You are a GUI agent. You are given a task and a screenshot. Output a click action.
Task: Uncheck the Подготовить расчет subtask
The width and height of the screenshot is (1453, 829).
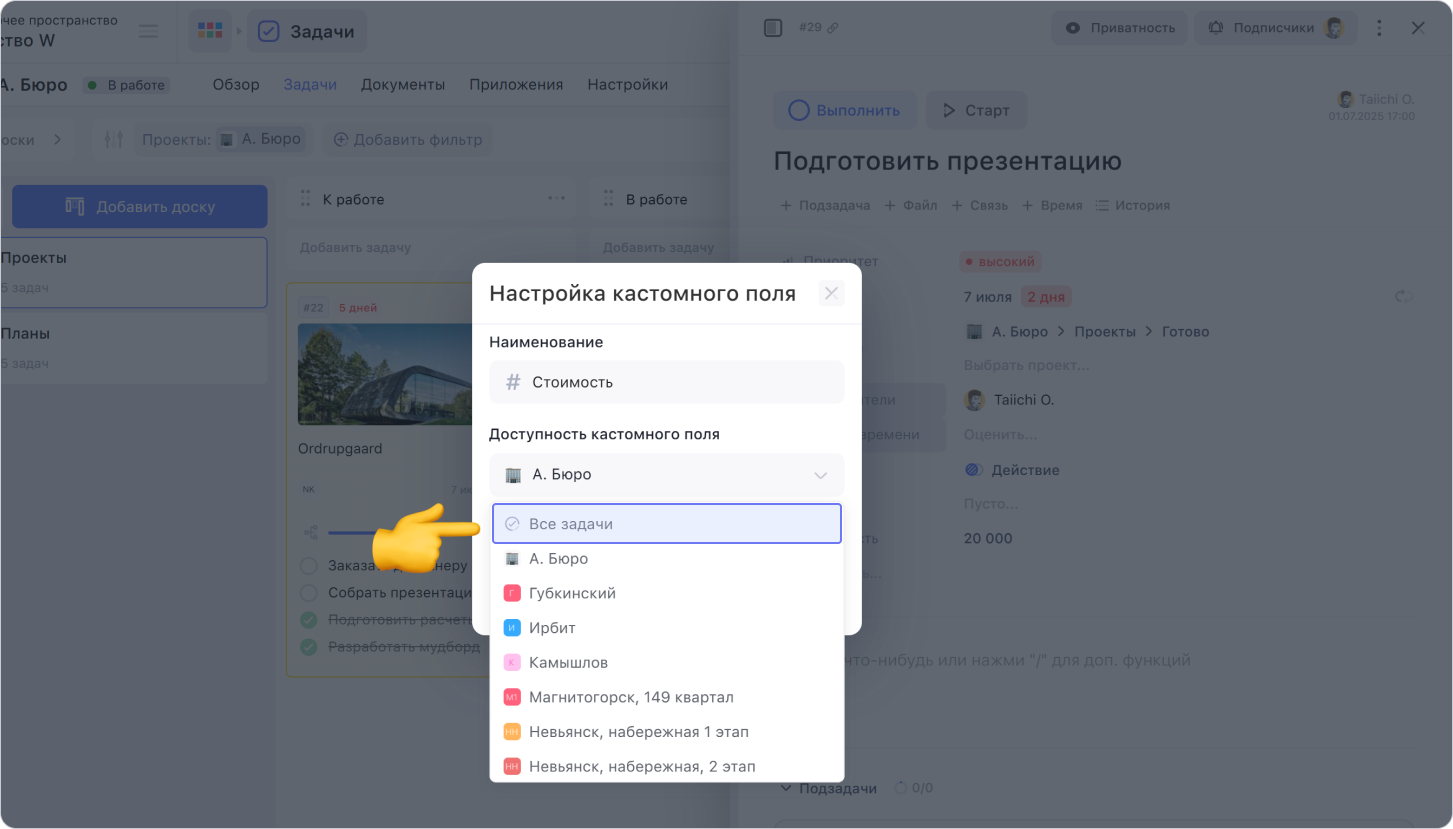(x=309, y=620)
